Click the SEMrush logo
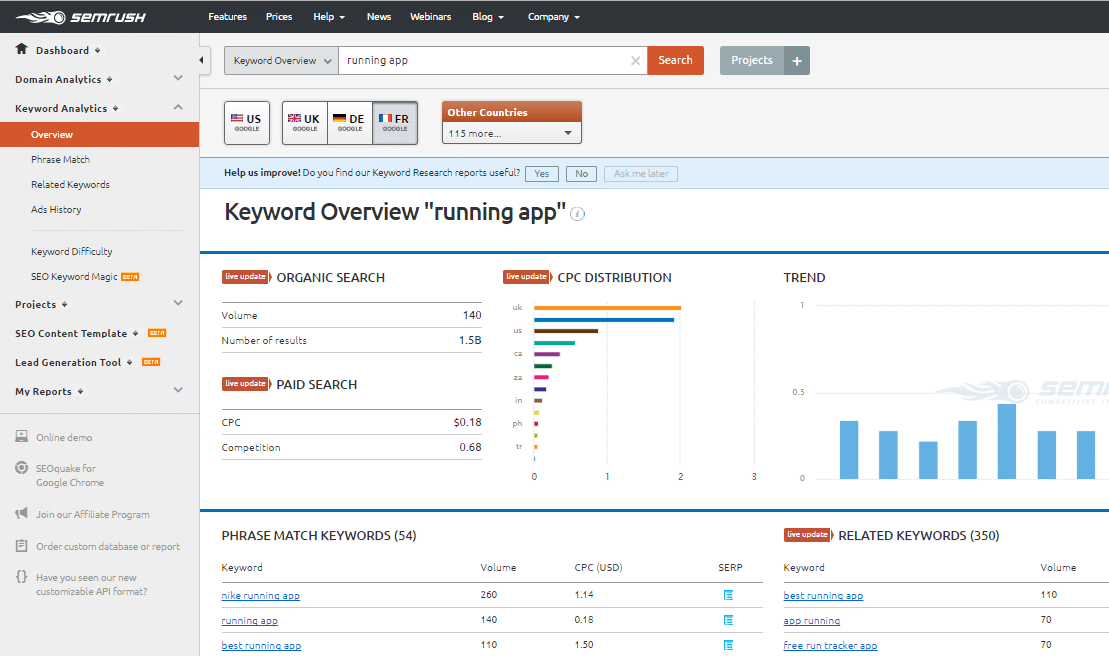Image resolution: width=1109 pixels, height=656 pixels. [x=81, y=17]
